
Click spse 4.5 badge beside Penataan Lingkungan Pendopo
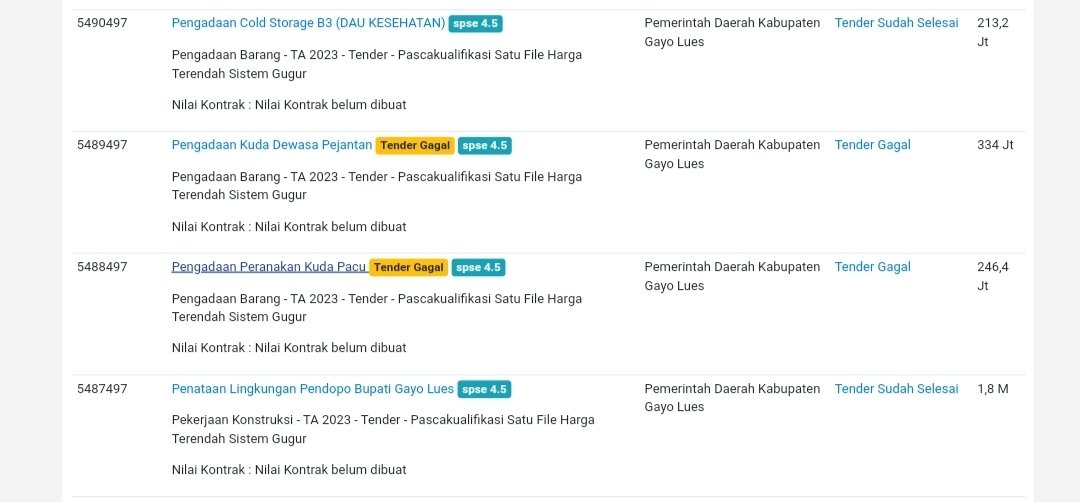coord(485,390)
